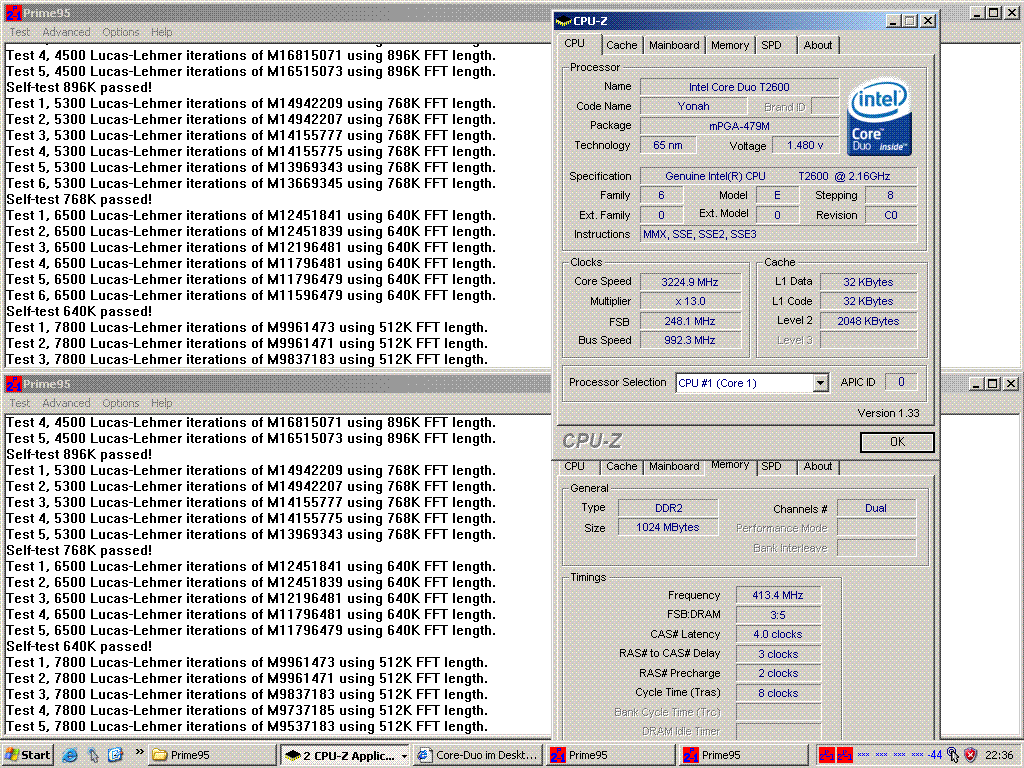The width and height of the screenshot is (1024, 768).
Task: Open Advanced menu in lower Prime95 window
Action: point(66,403)
